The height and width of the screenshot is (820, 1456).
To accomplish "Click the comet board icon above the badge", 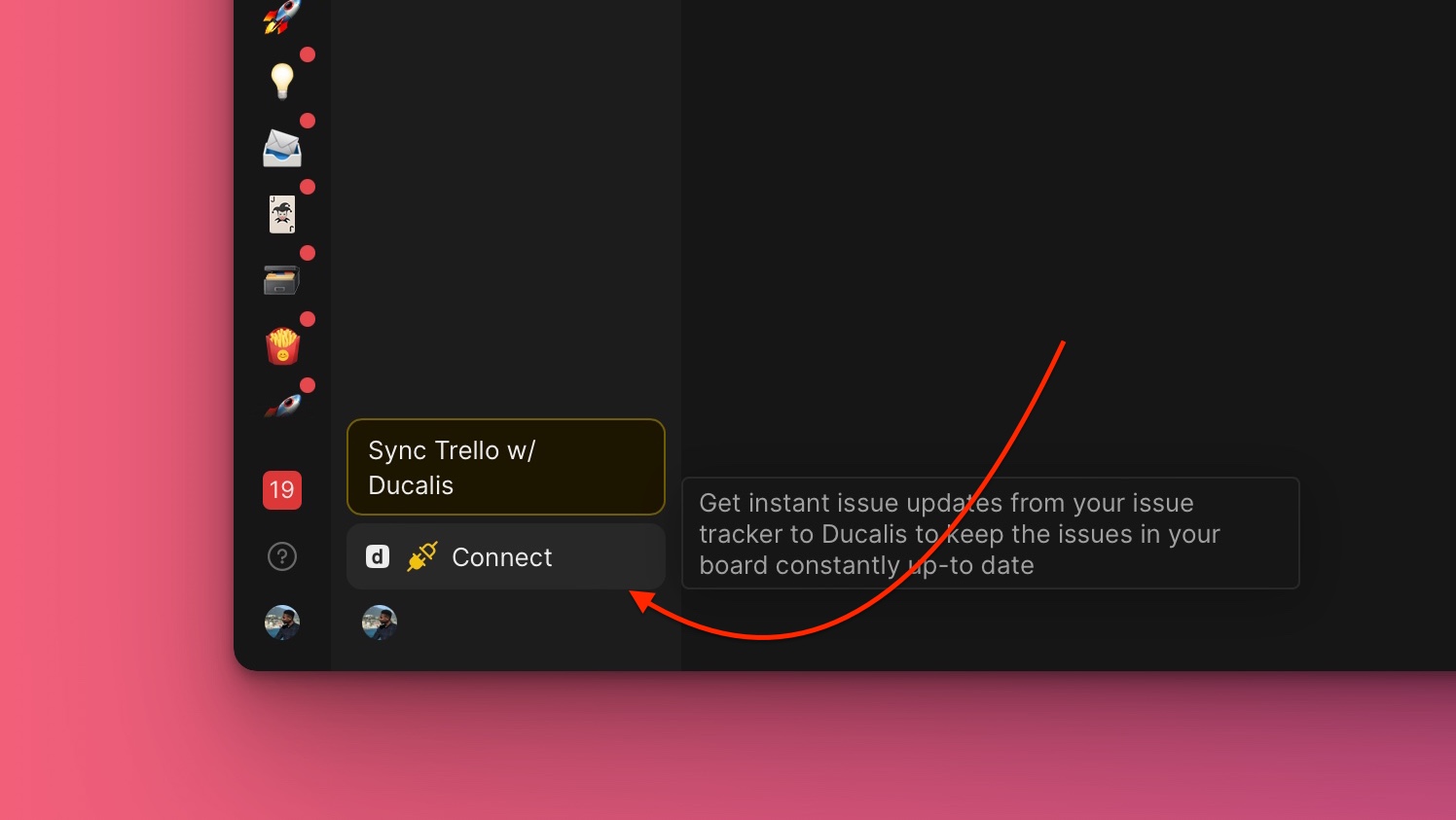I will 281,406.
